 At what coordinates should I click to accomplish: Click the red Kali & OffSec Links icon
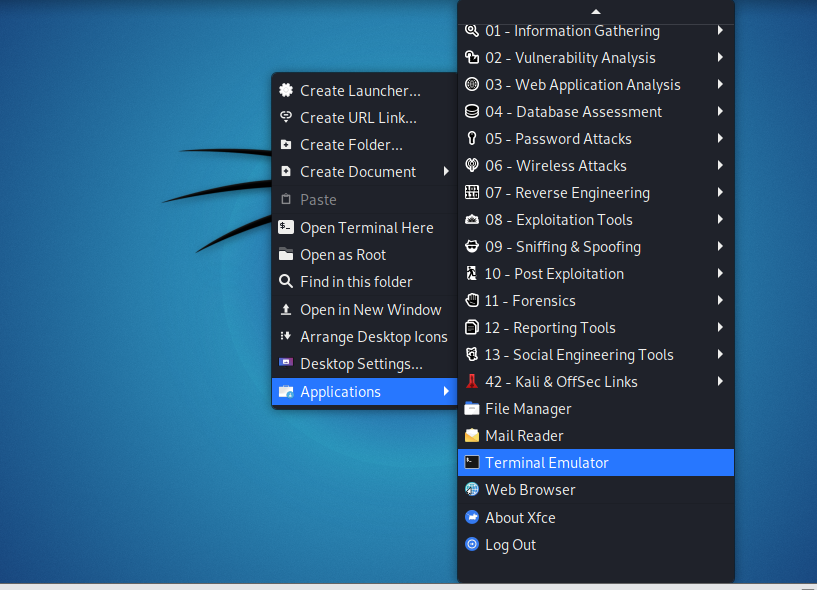click(472, 381)
